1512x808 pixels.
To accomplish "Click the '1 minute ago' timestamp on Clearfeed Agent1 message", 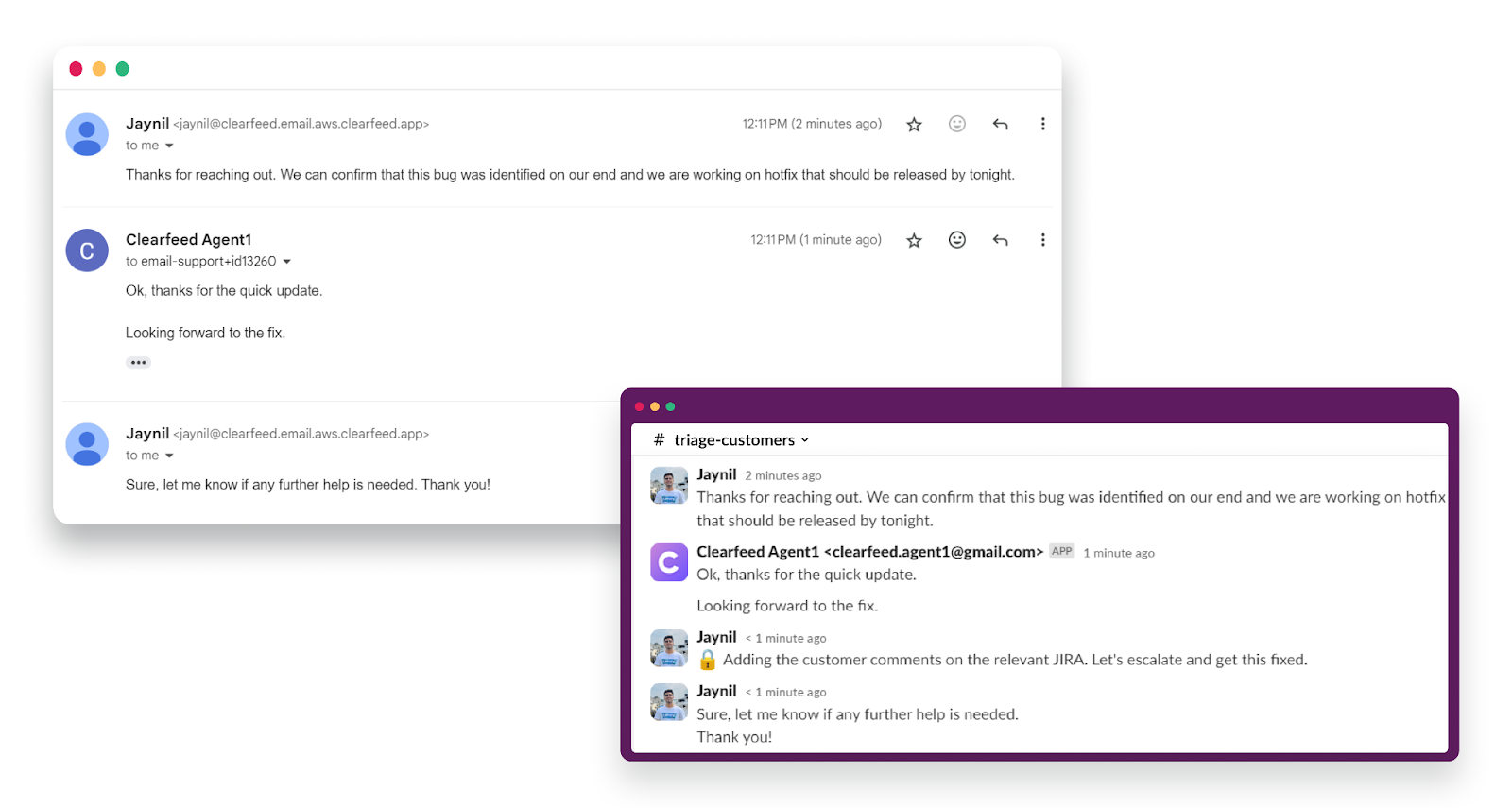I will (x=1119, y=553).
